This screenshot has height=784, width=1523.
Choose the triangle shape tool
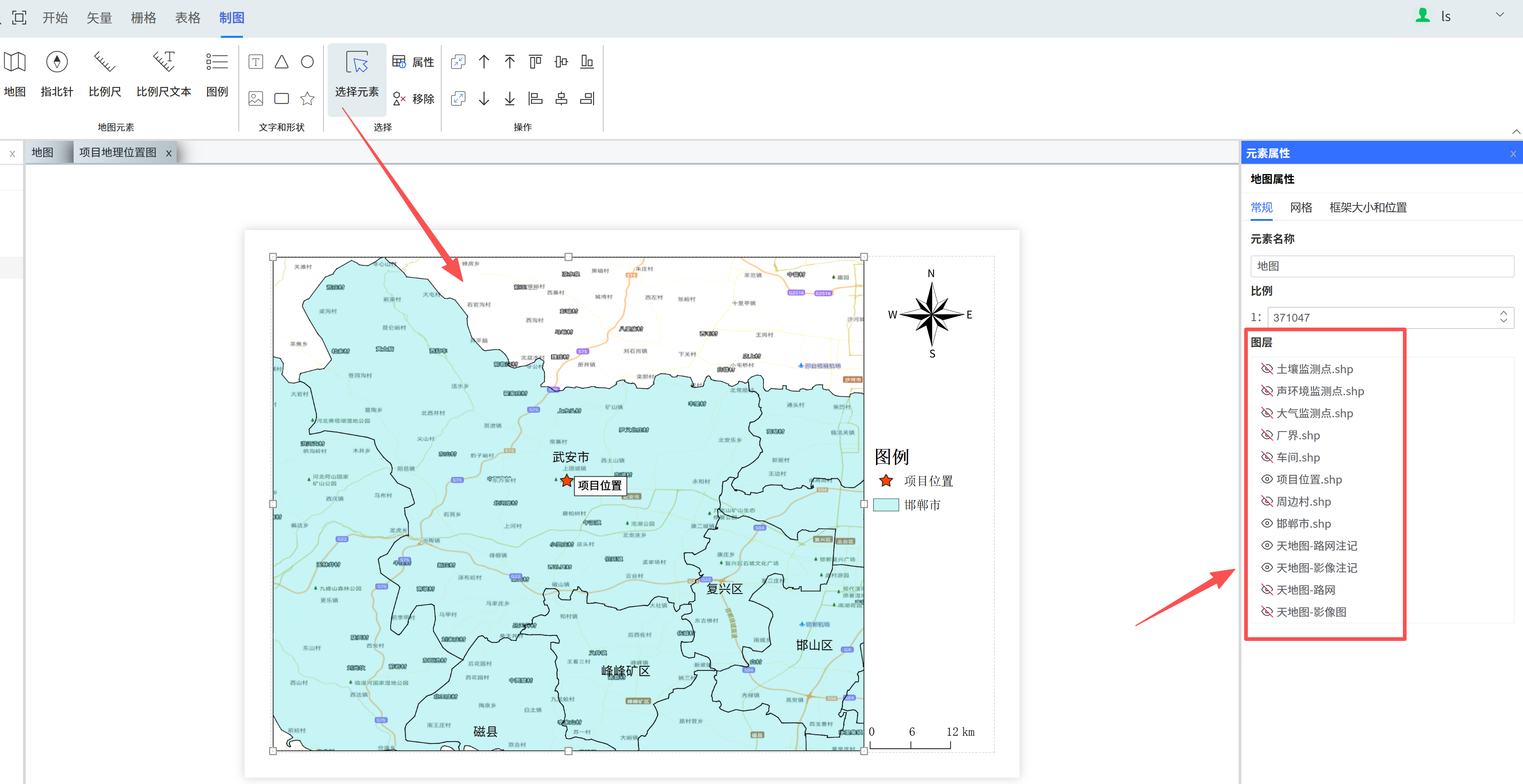point(282,62)
